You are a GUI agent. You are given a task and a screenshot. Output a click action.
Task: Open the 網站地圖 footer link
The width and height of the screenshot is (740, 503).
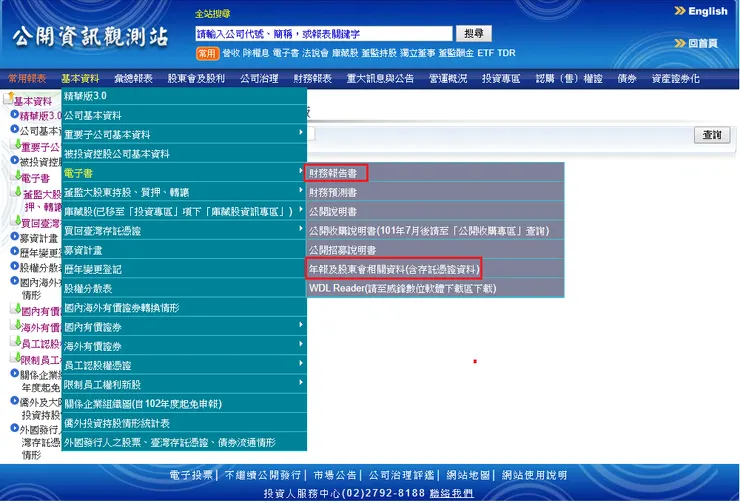468,475
